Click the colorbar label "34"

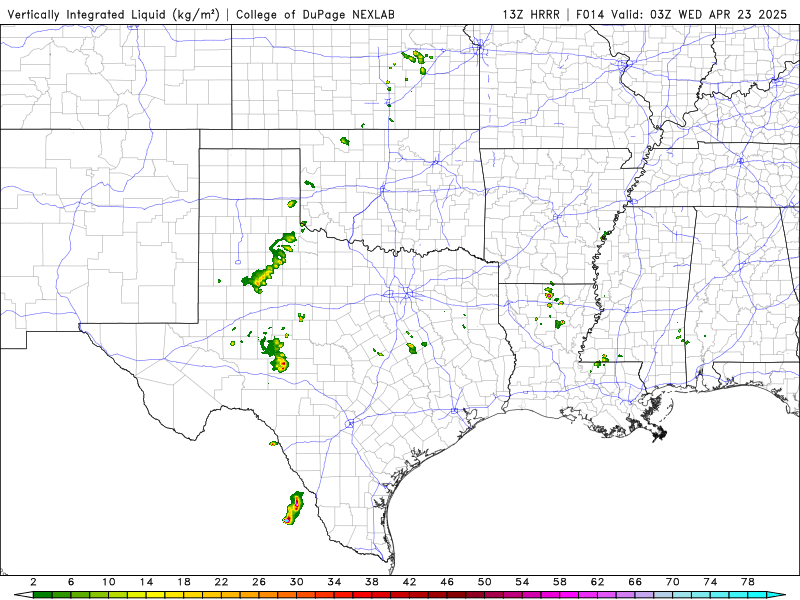(x=334, y=582)
